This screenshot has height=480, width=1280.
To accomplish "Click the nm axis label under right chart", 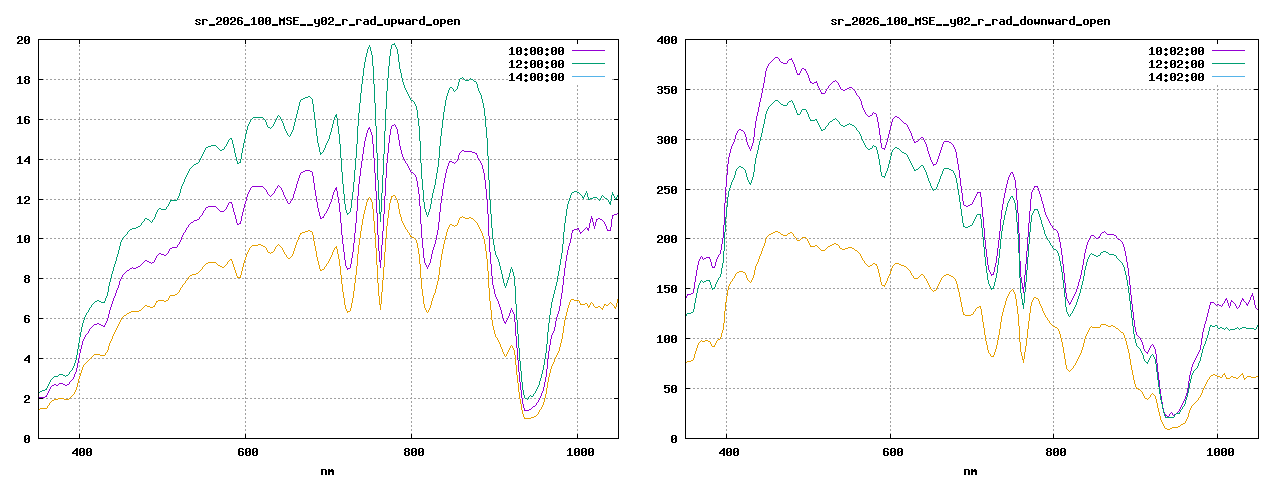I will pos(969,471).
